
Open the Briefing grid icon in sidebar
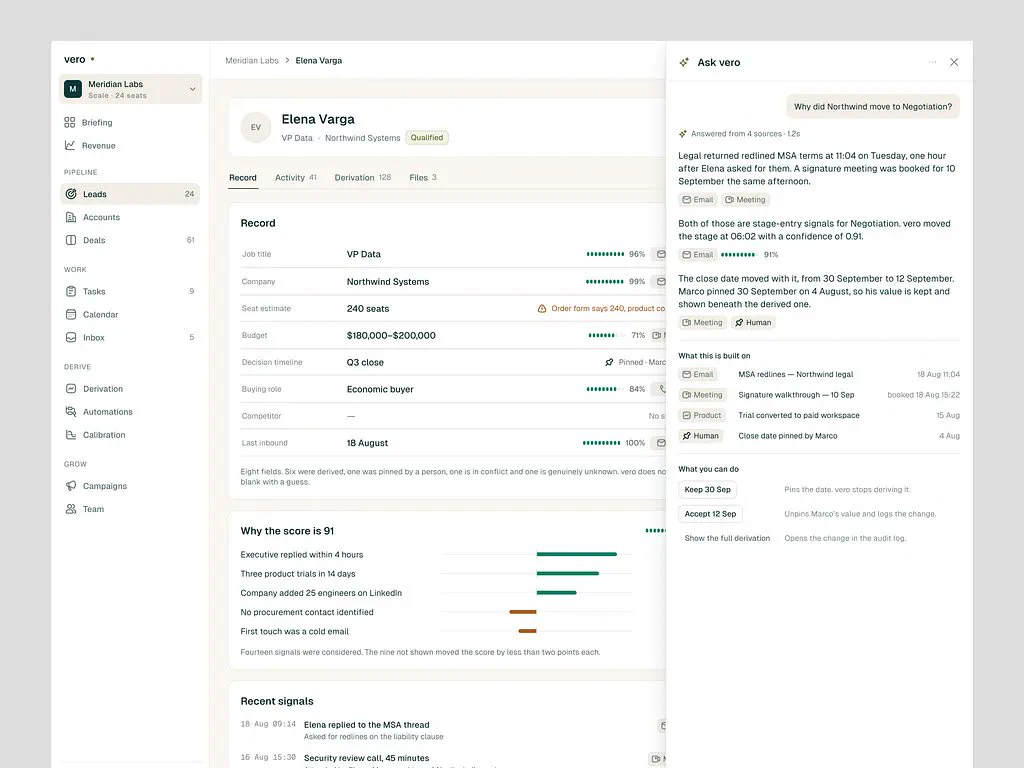click(x=70, y=123)
